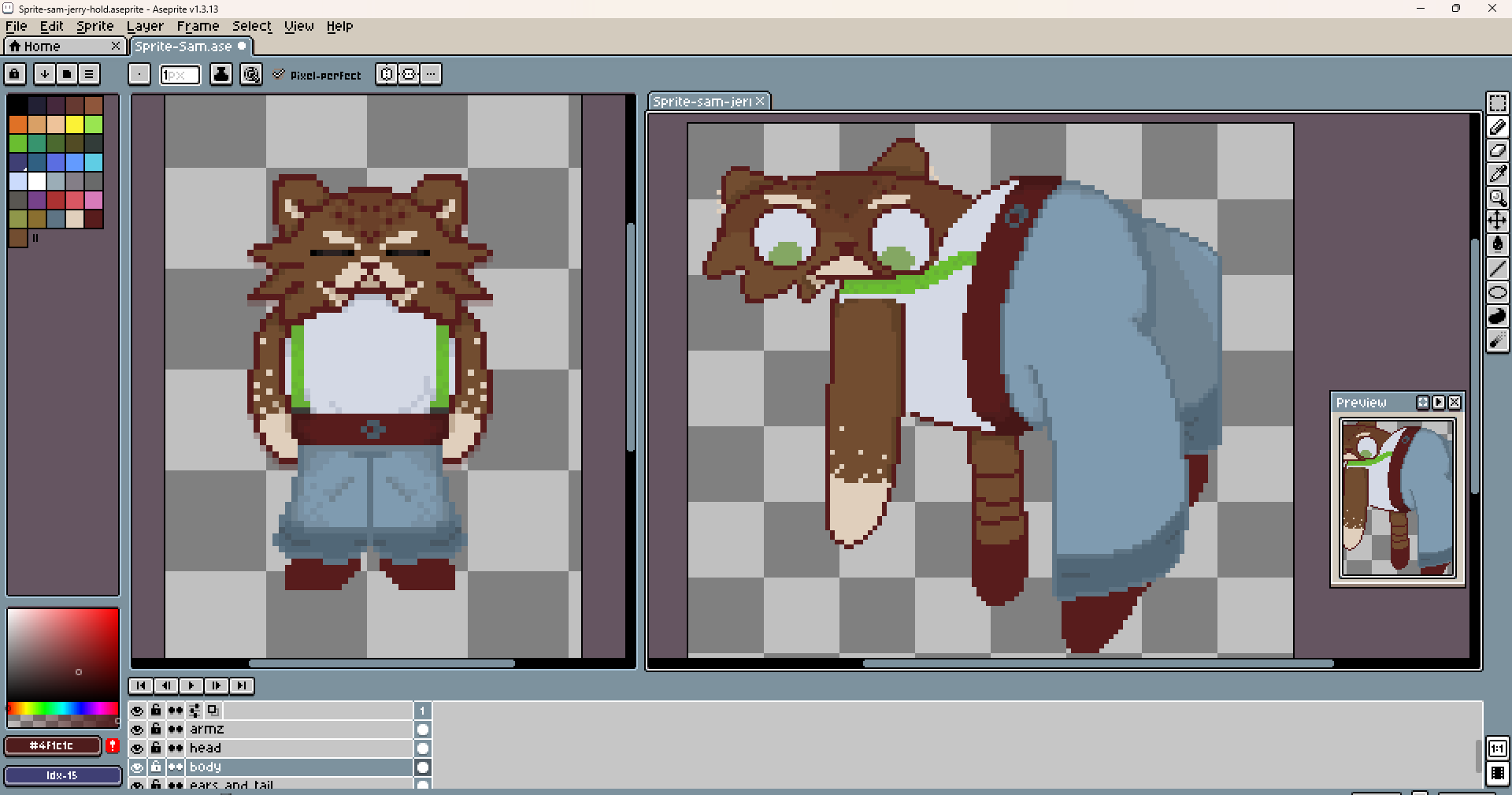1512x795 pixels.
Task: Click the #4f1c1c foreground color button
Action: 52,745
